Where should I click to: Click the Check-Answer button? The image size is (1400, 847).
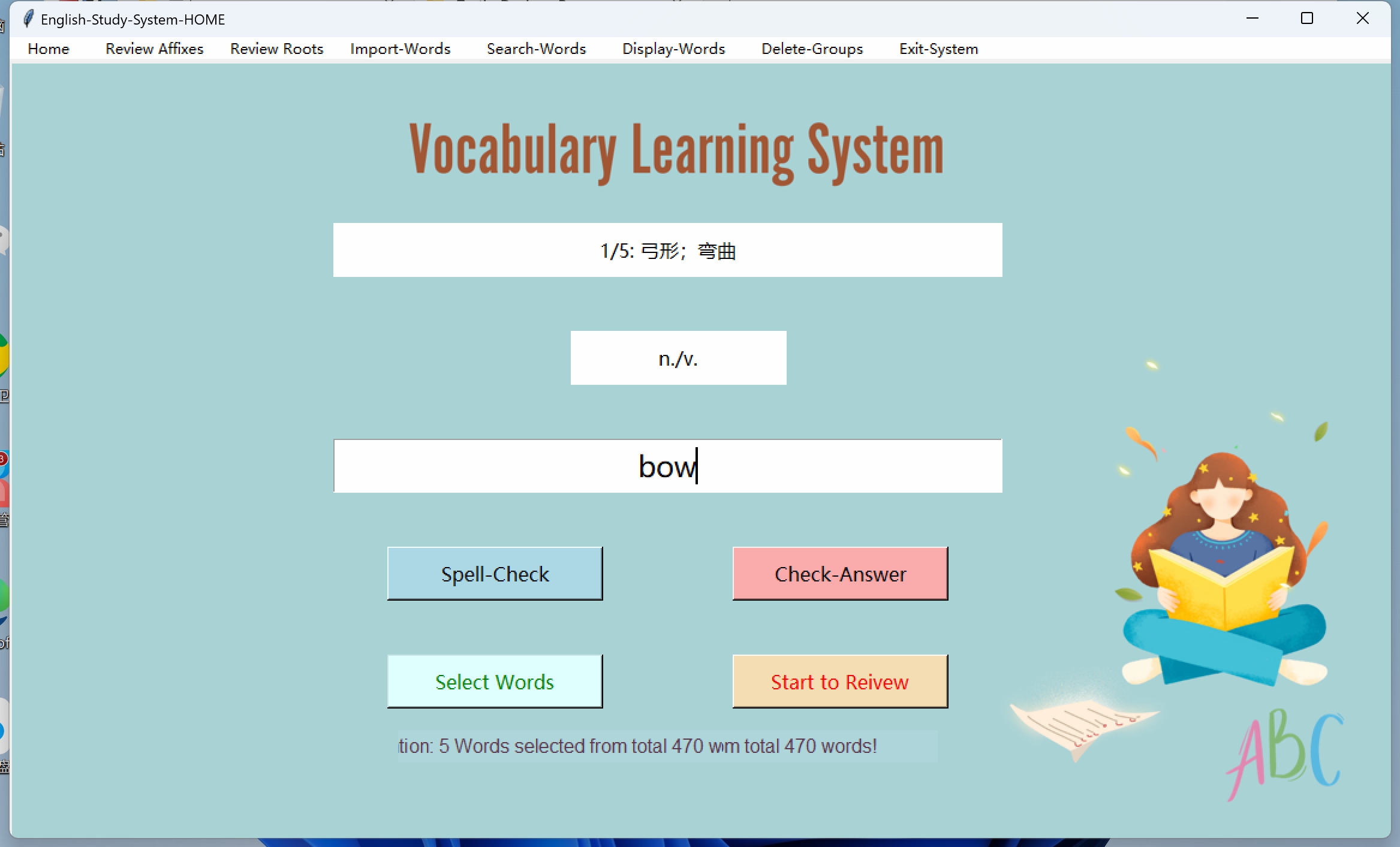[x=840, y=574]
